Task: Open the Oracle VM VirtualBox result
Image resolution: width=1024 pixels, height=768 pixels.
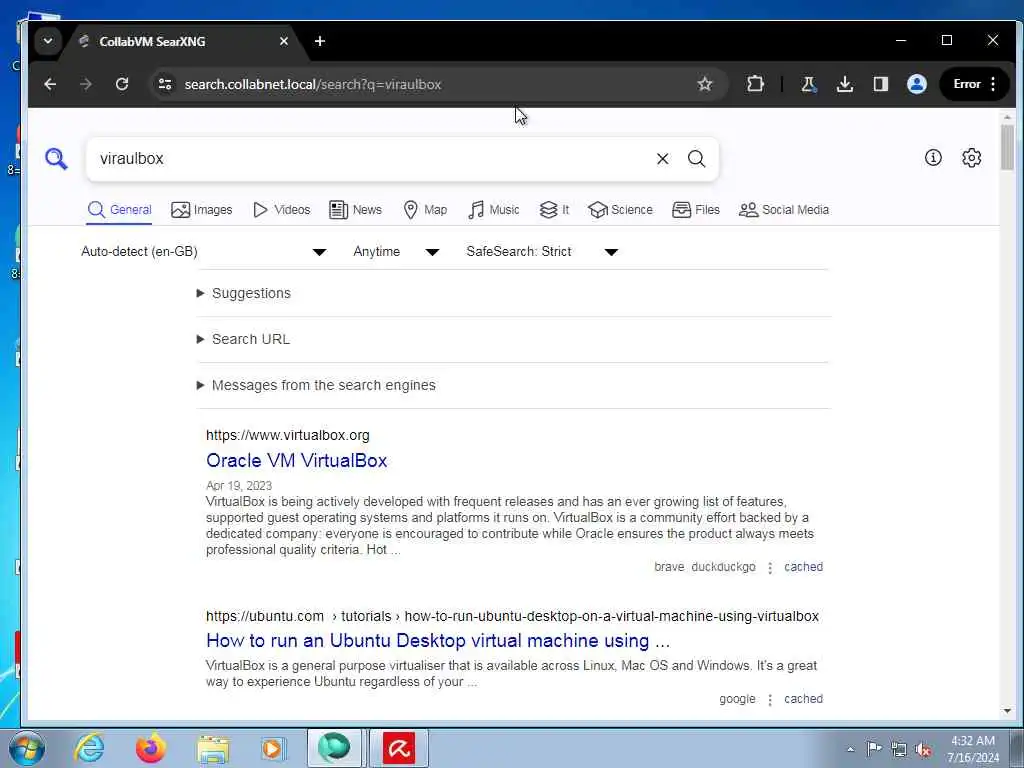Action: 296,460
